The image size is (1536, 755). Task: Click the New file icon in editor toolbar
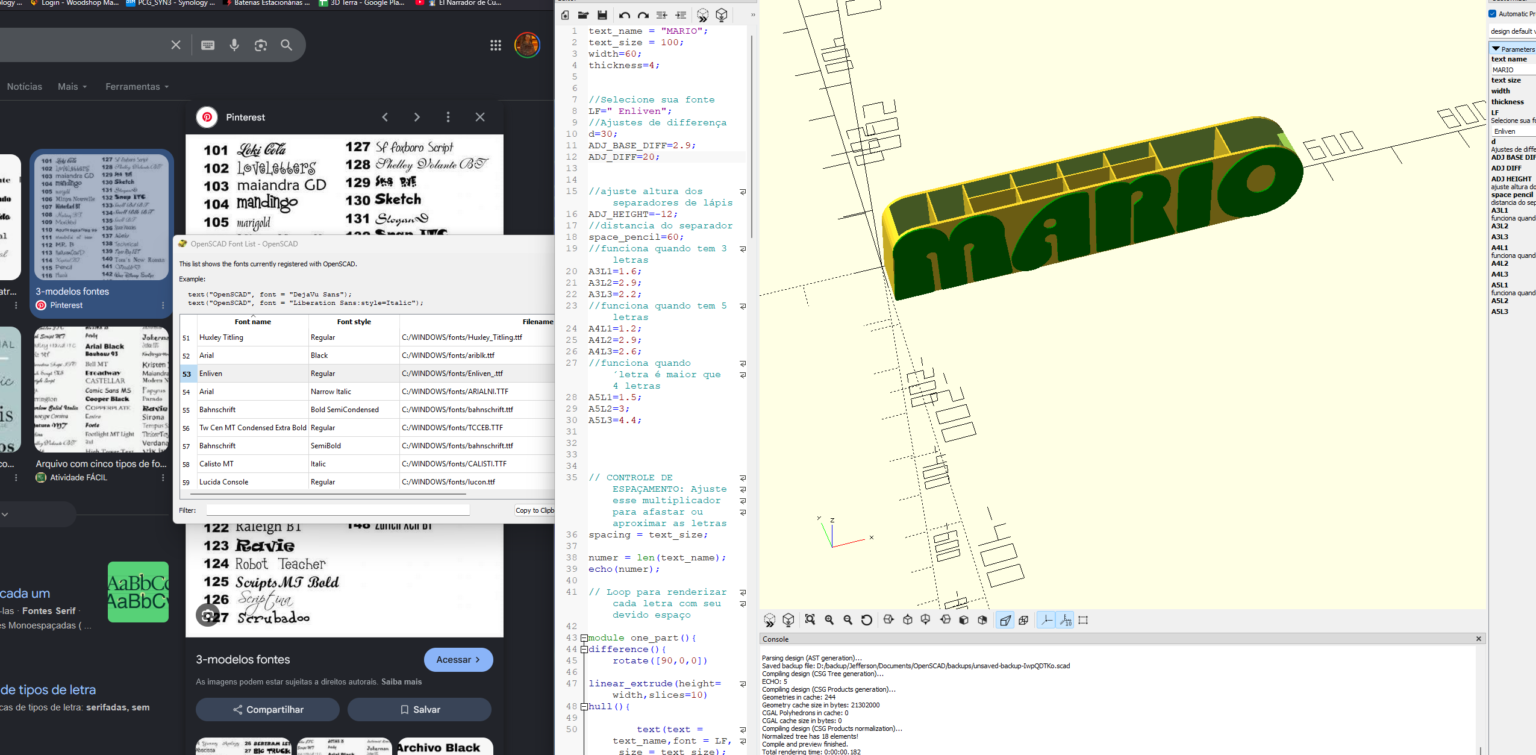point(565,15)
